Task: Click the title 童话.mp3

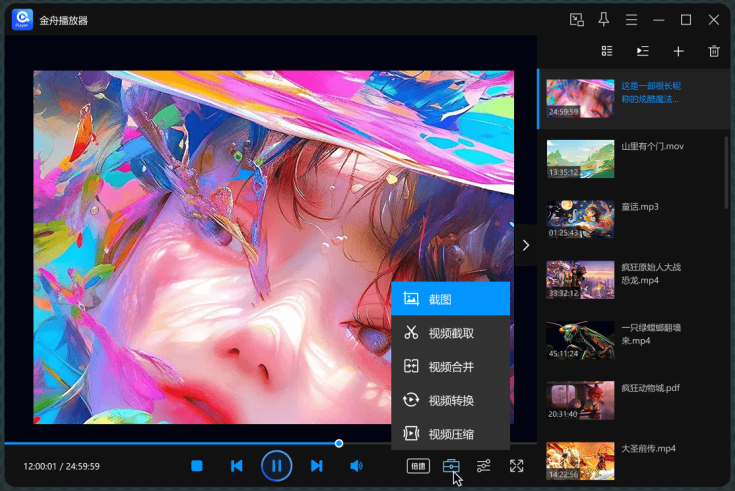Action: 640,207
